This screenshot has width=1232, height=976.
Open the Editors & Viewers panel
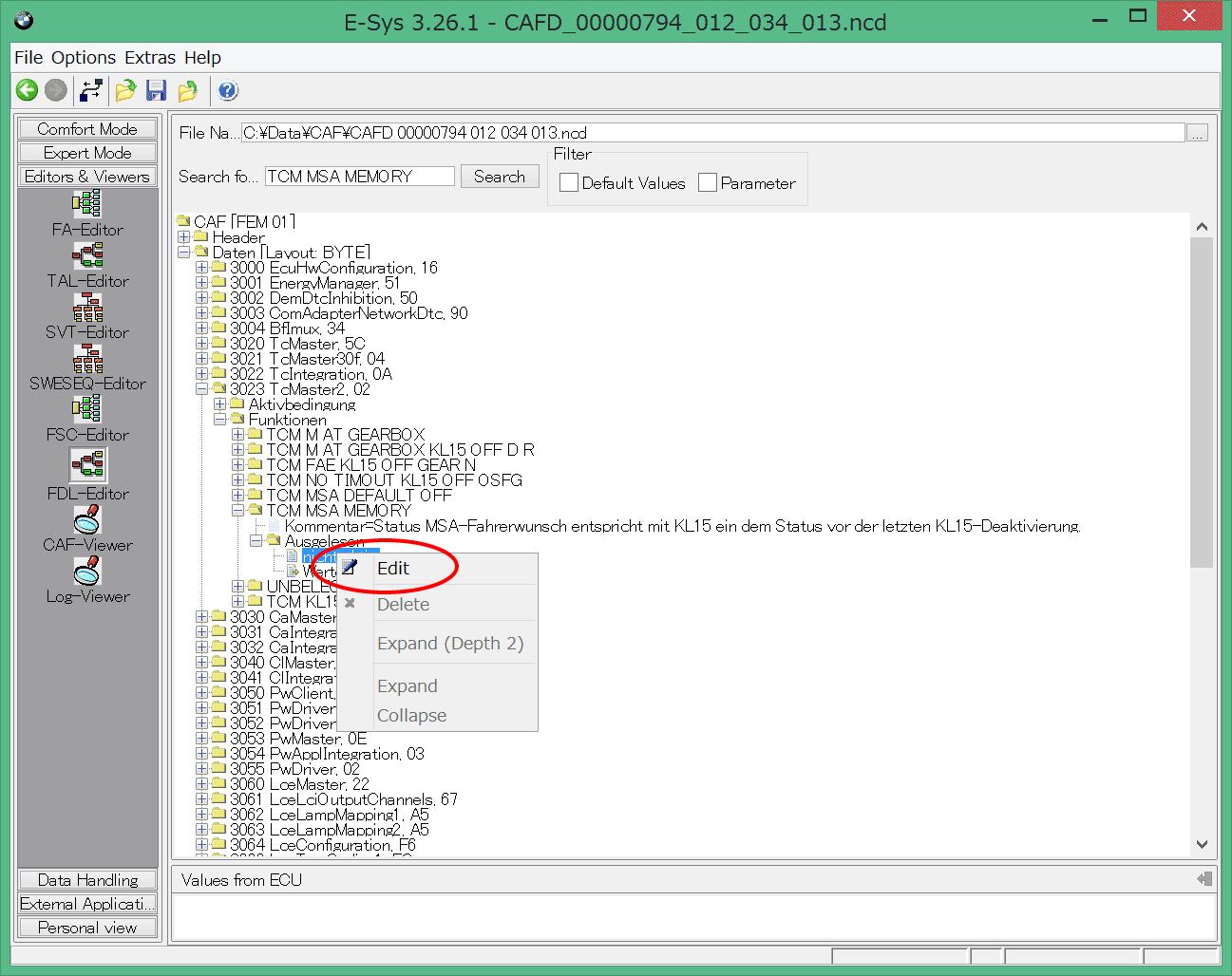point(87,177)
